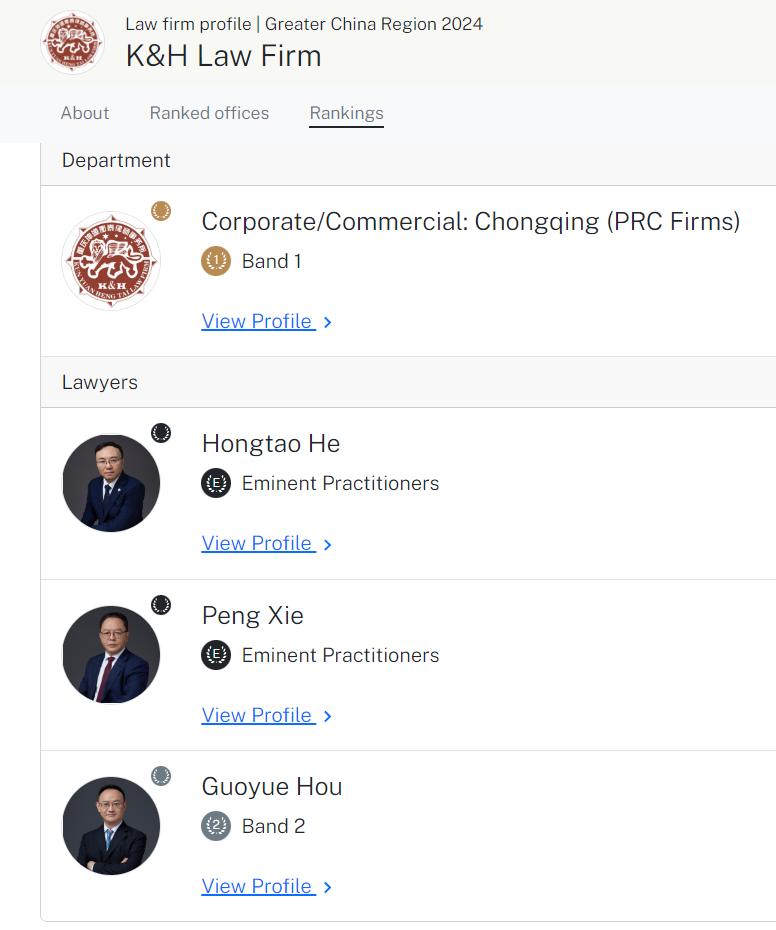This screenshot has height=930, width=776.
Task: Switch to the About tab
Action: [85, 113]
